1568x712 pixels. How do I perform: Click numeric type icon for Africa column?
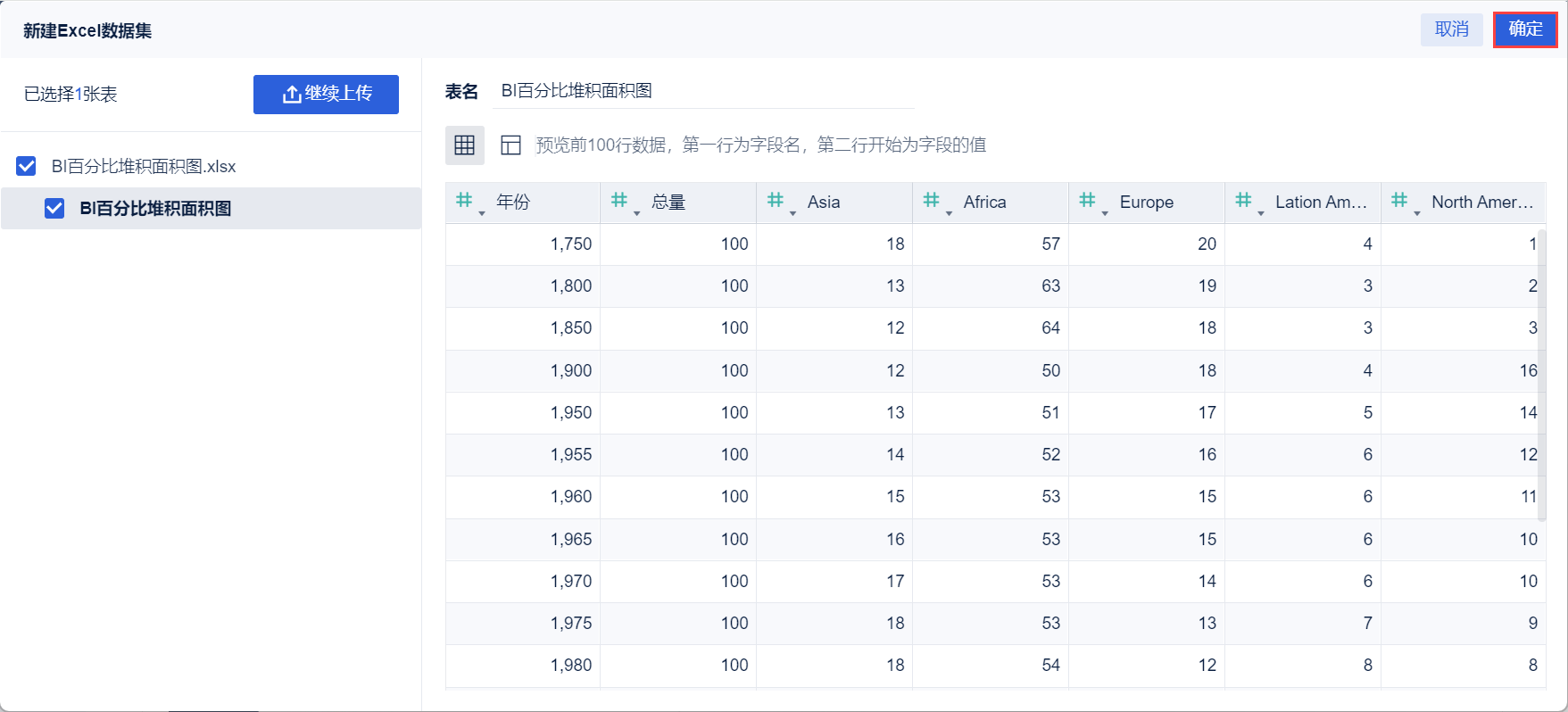(x=931, y=201)
